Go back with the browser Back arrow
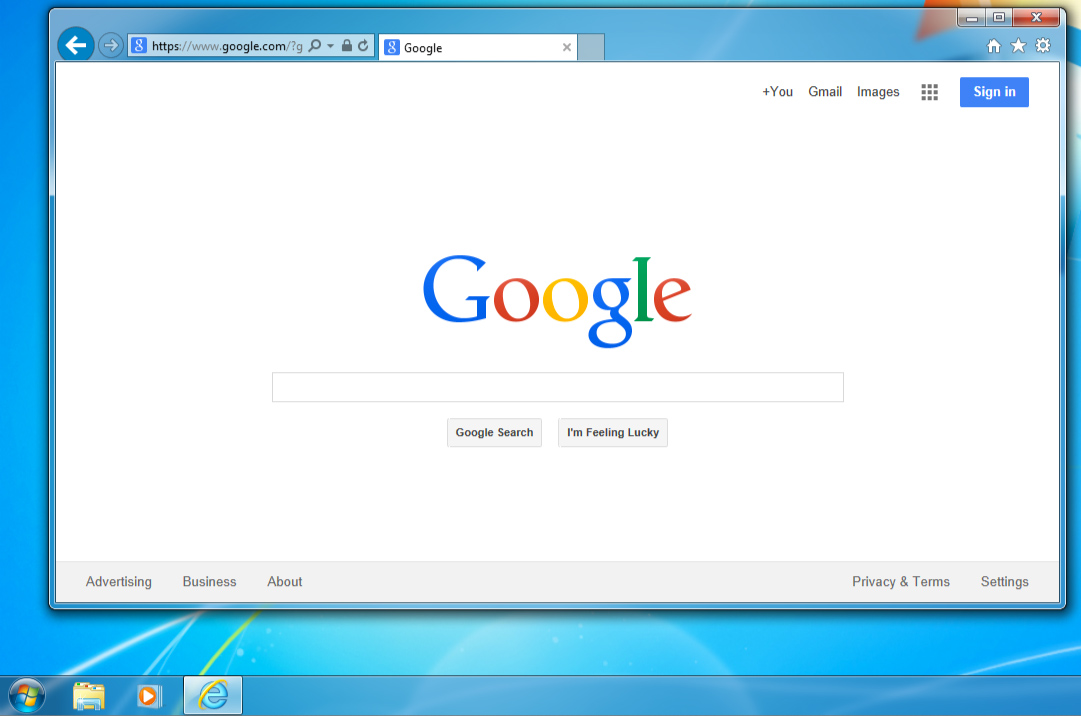1081x716 pixels. tap(76, 45)
